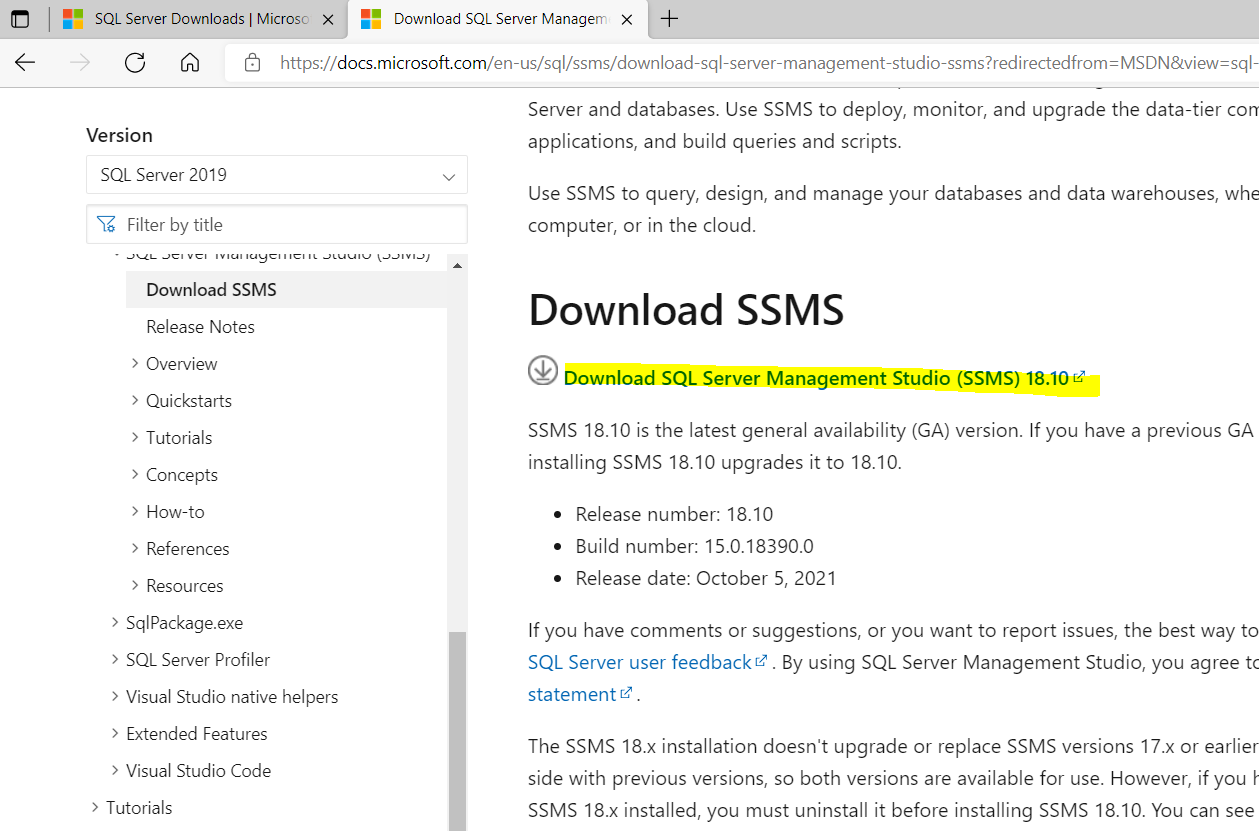Viewport: 1259px width, 831px height.
Task: Go back to the previous page
Action: pyautogui.click(x=25, y=62)
